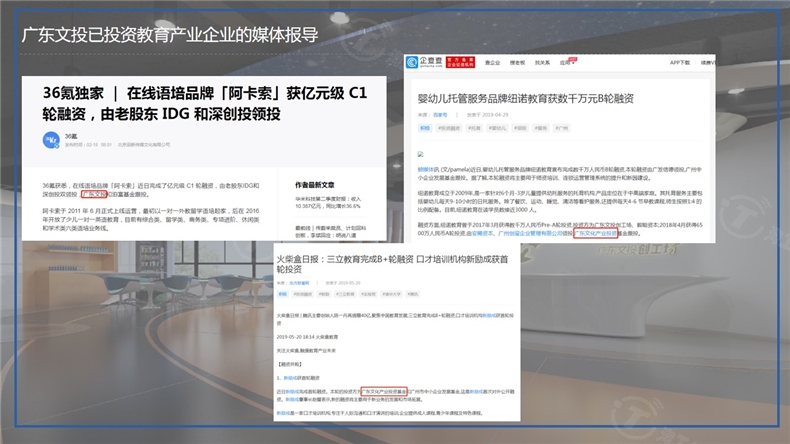Click the 作者最新文章 sidebar heading
Screen dimensions: 790x444
[313, 185]
